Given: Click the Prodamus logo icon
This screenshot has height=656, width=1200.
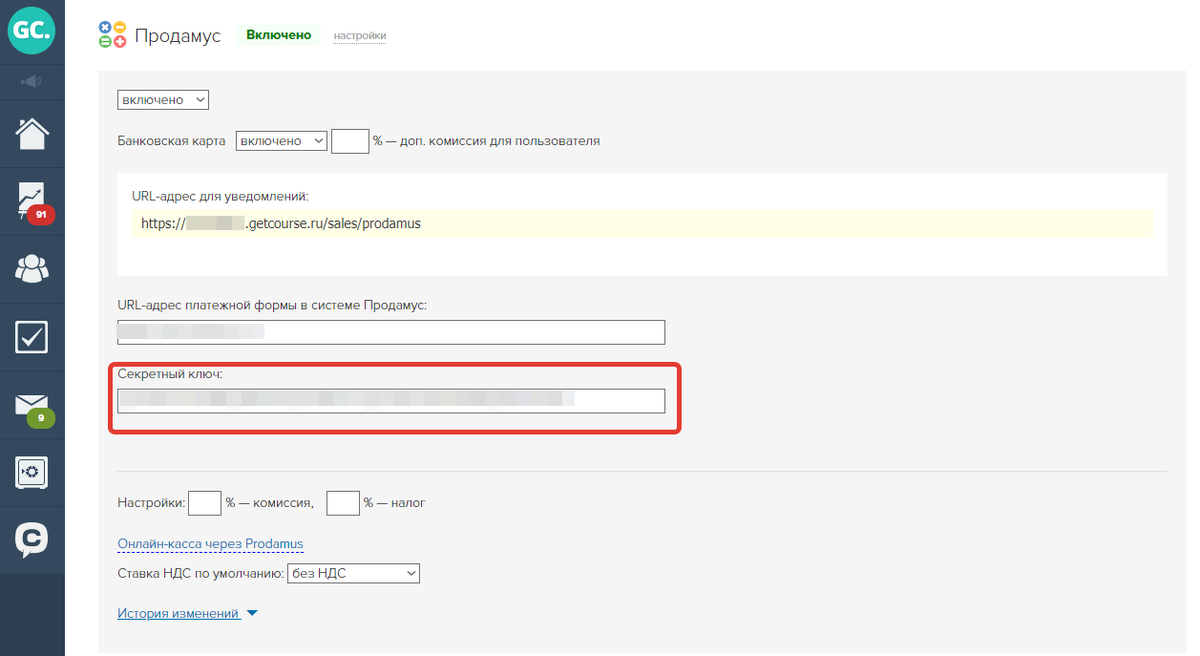Looking at the screenshot, I should tap(113, 35).
